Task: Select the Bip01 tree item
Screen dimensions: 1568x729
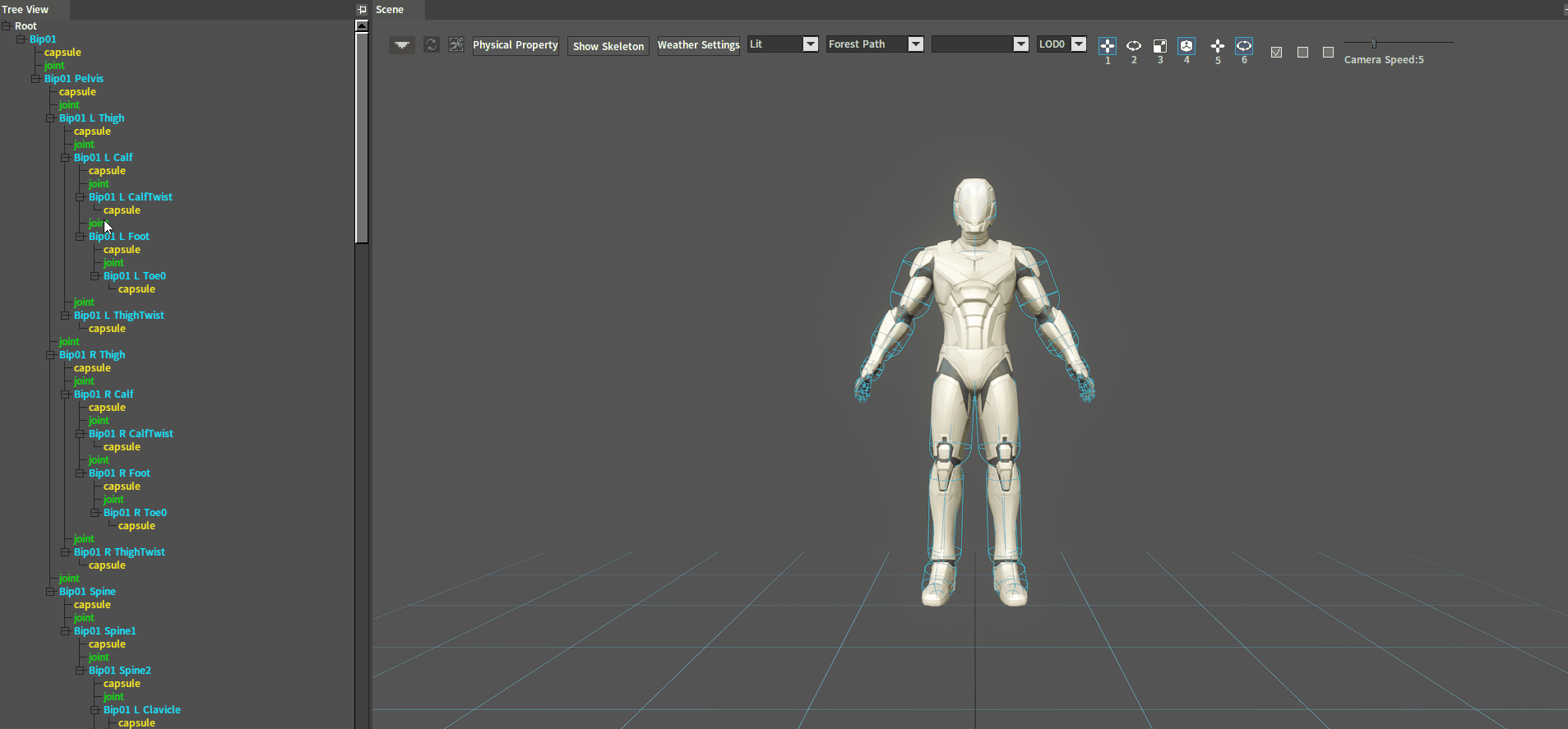Action: (43, 39)
